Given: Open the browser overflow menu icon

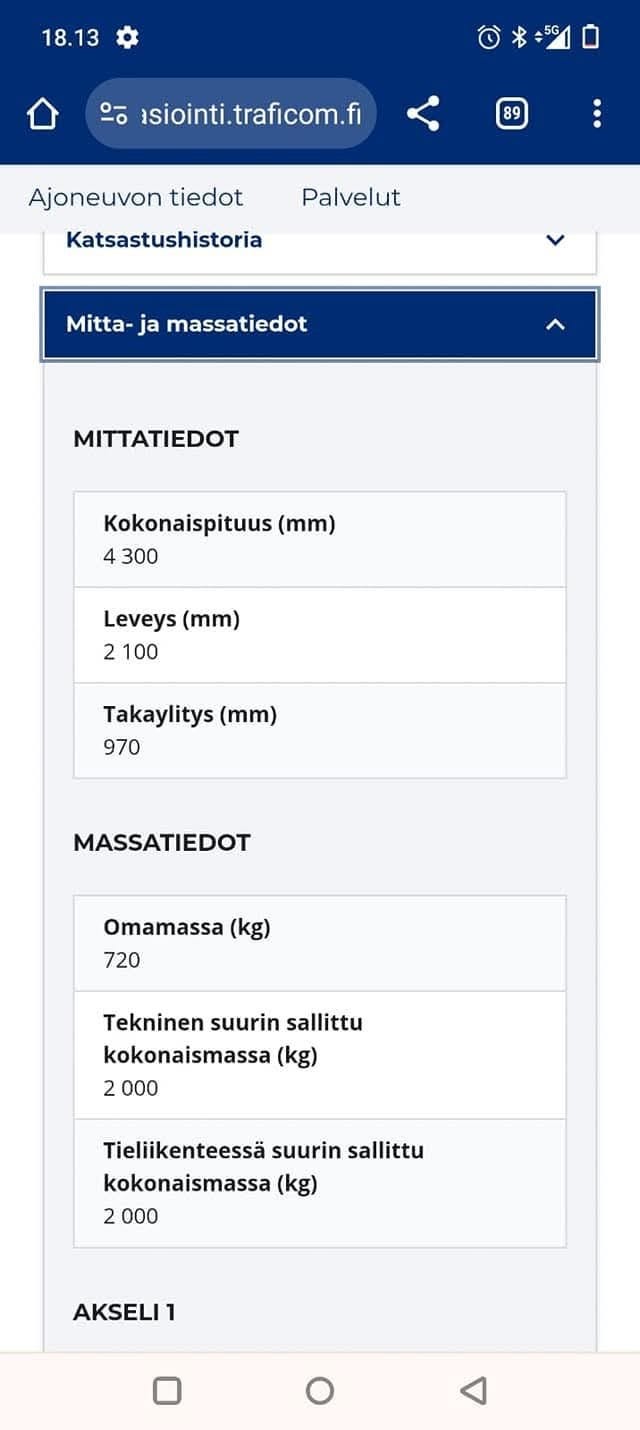Looking at the screenshot, I should [596, 113].
